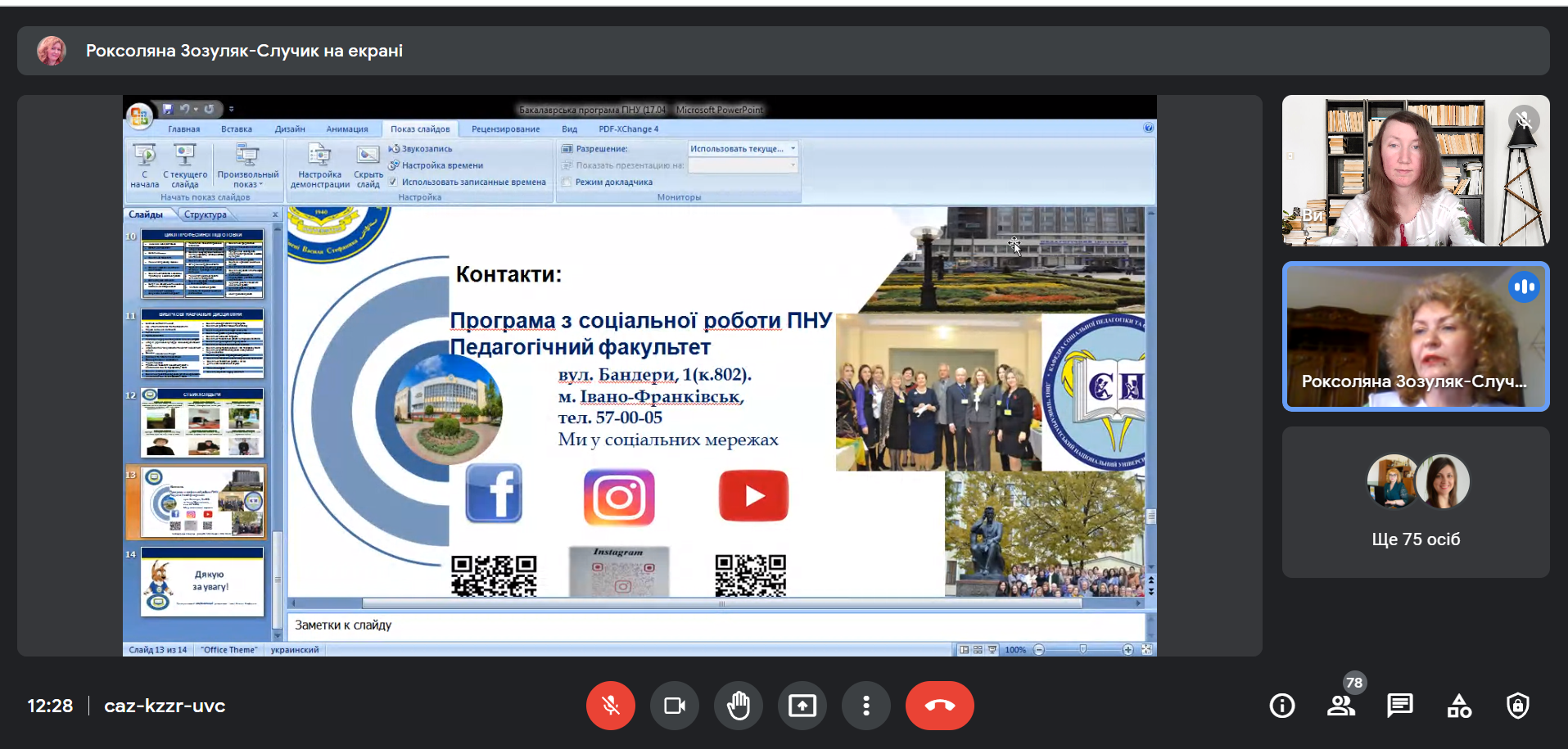The image size is (1568, 749).
Task: Open the chat panel
Action: tap(1399, 706)
